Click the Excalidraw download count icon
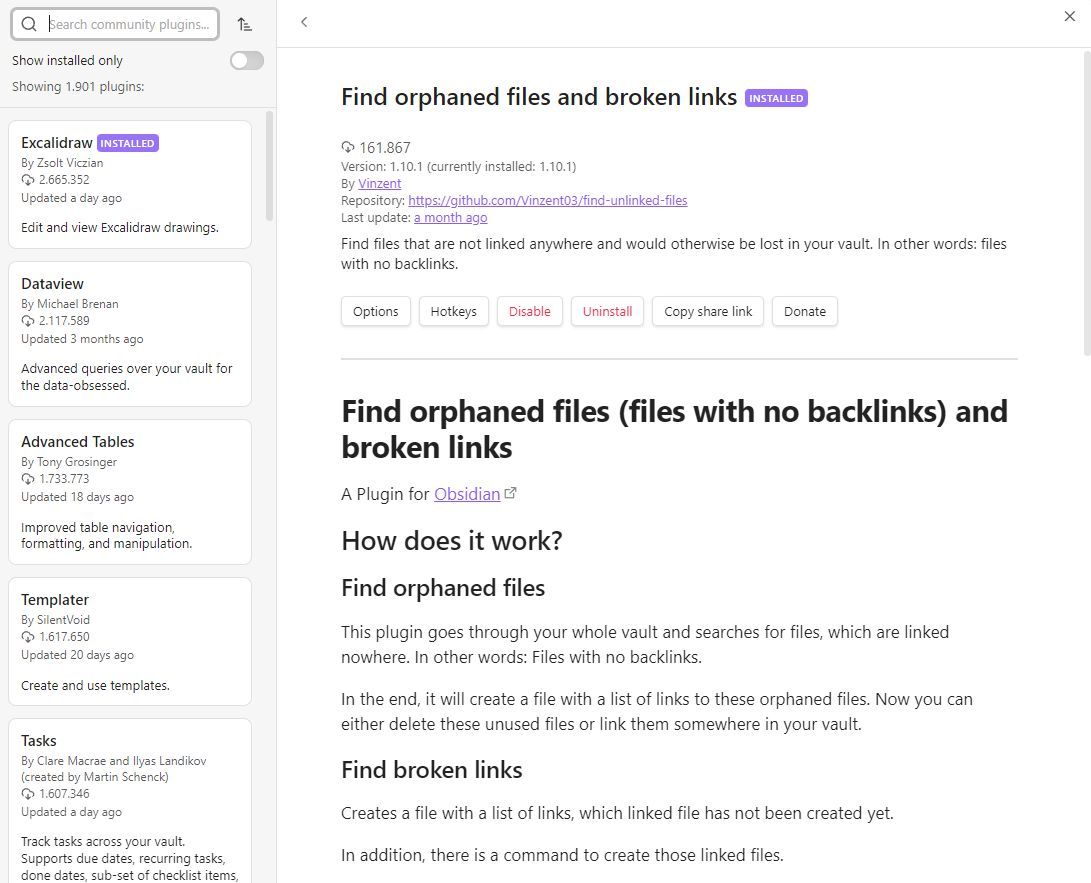This screenshot has width=1091, height=883. click(x=28, y=180)
